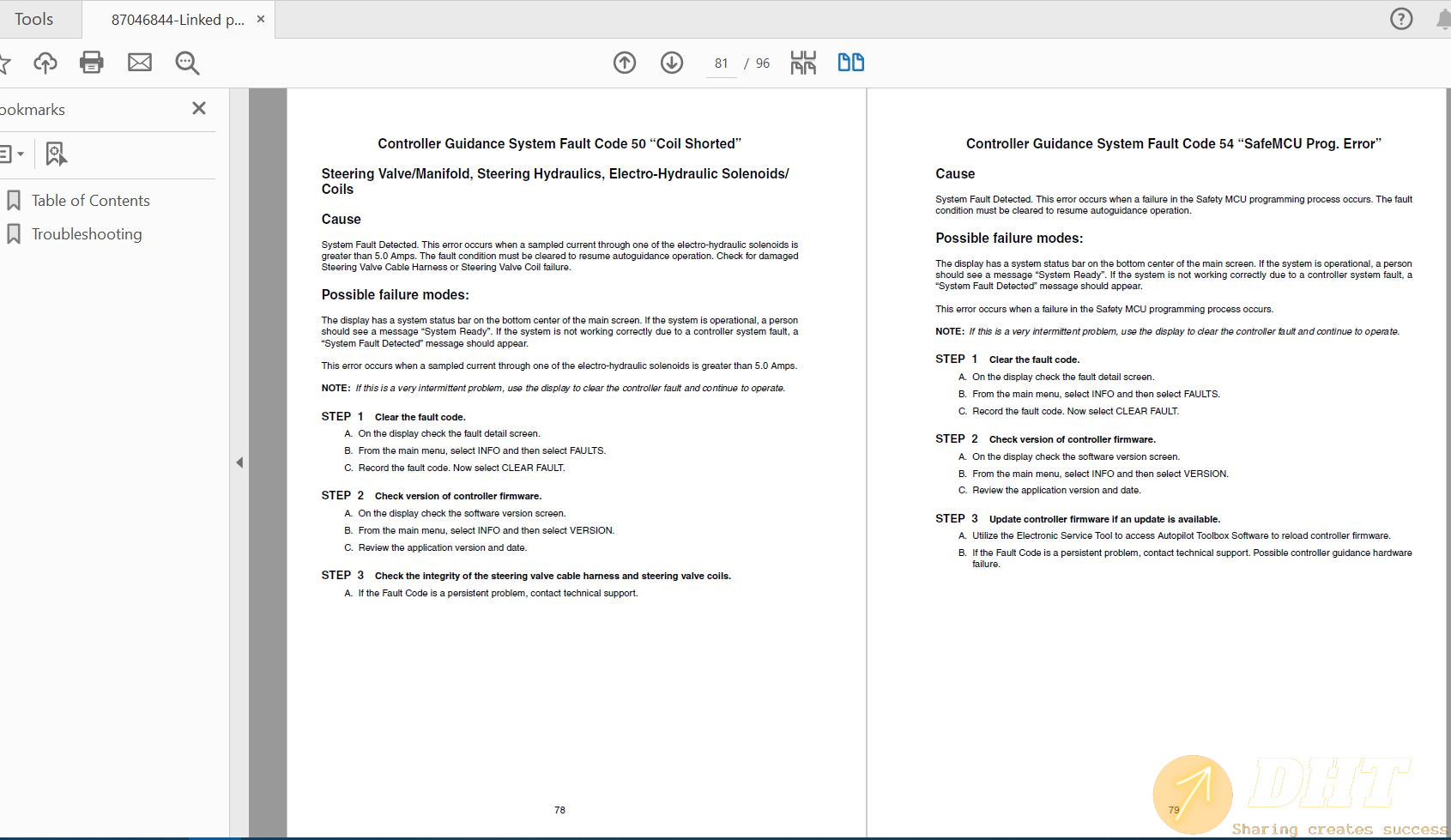Click the cloud upload icon
Screen dimensions: 1451x840
pos(45,63)
